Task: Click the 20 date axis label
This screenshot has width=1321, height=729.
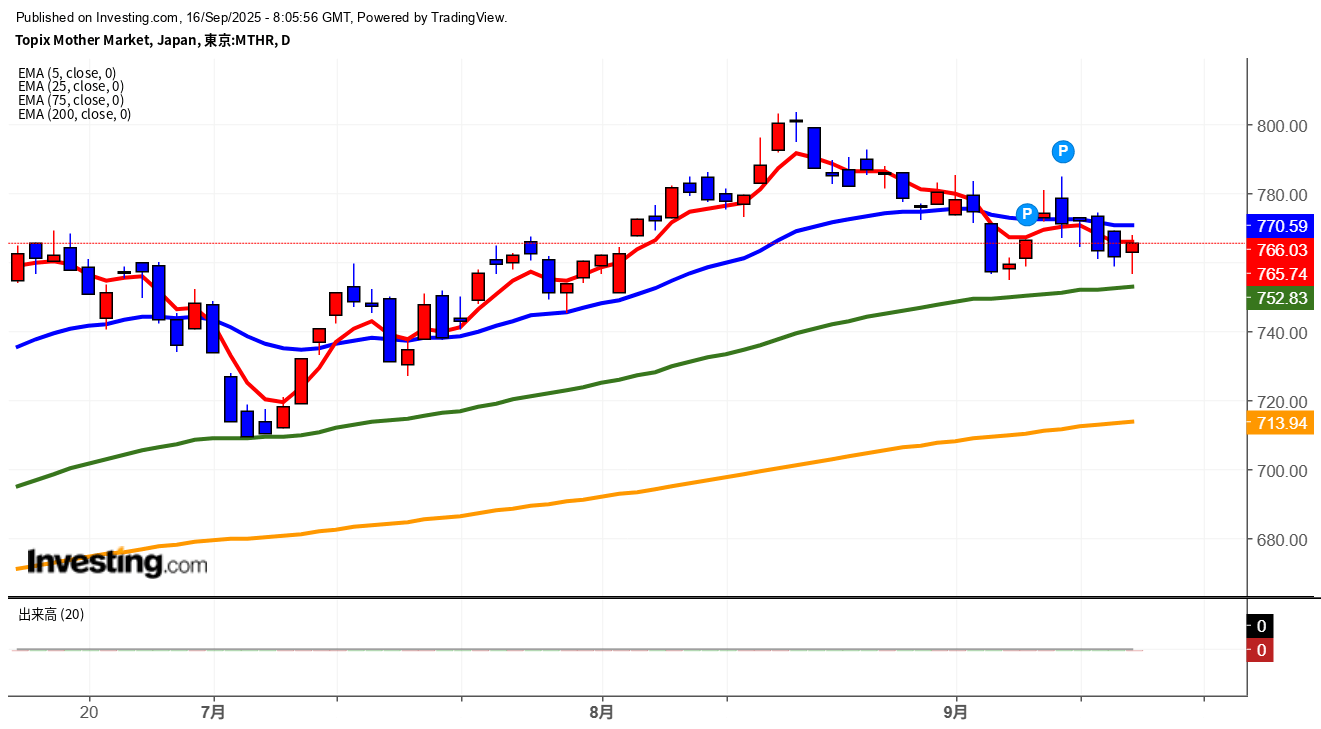Action: 89,713
